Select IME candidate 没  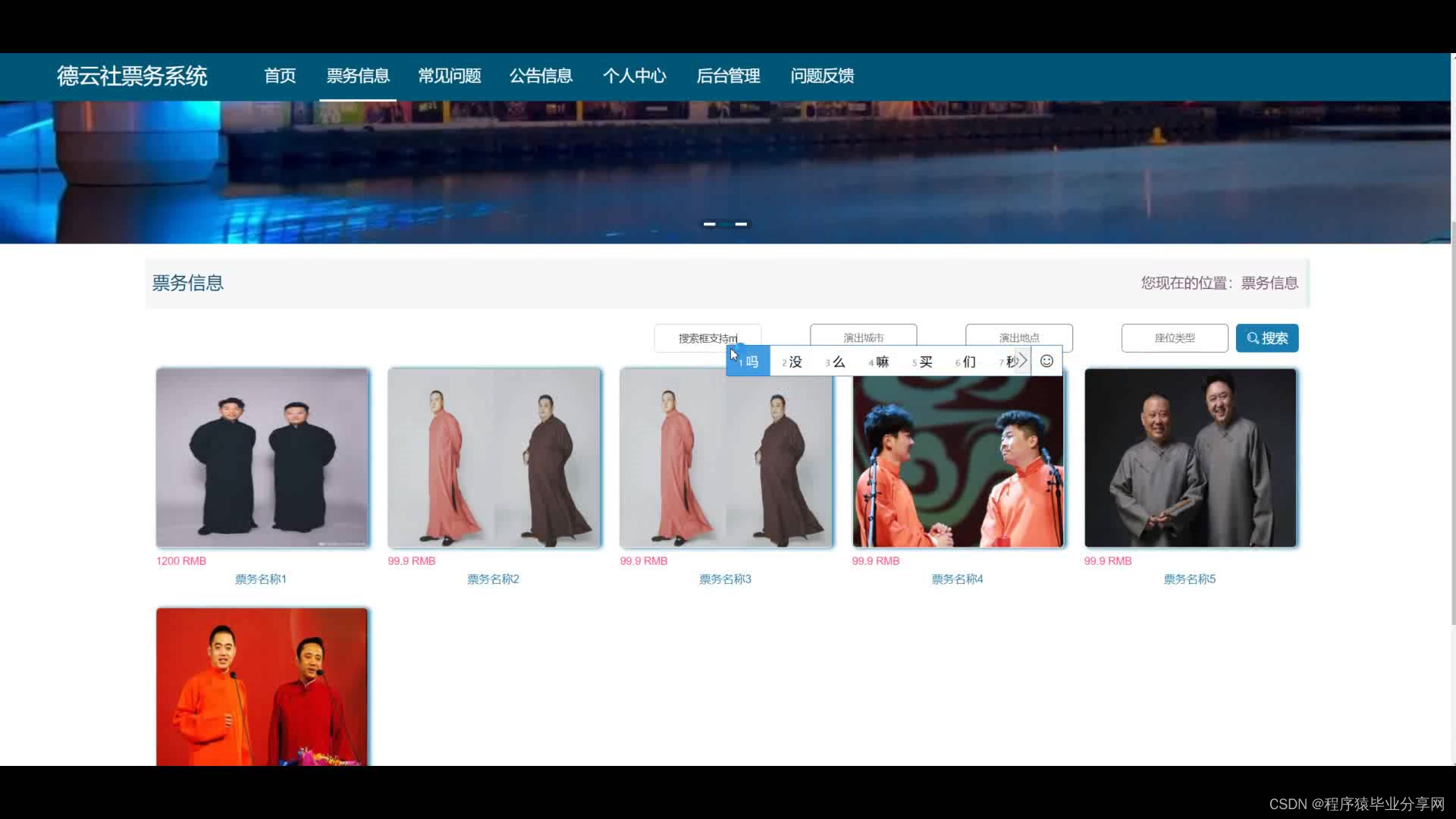(792, 362)
